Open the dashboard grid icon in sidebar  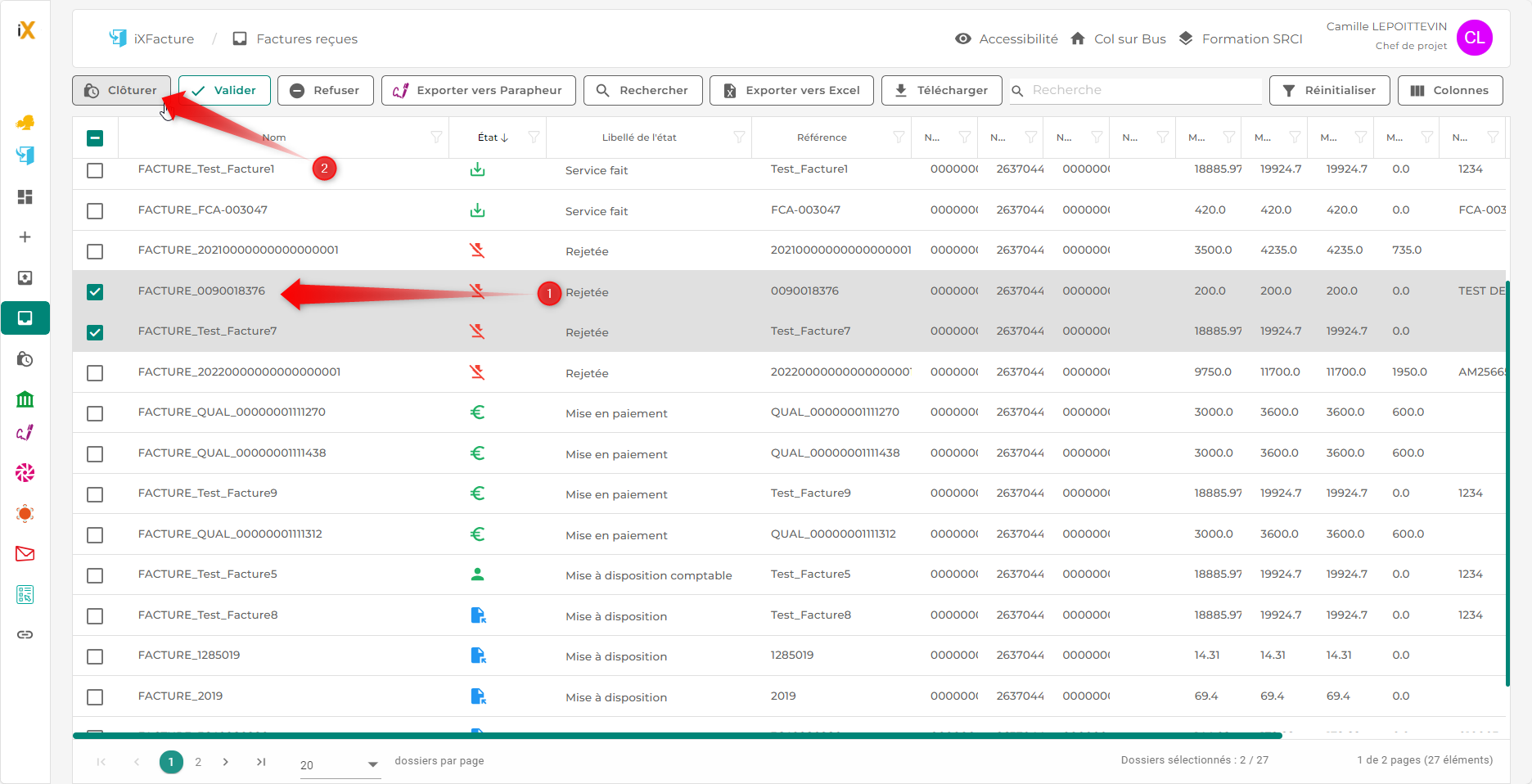[x=25, y=197]
